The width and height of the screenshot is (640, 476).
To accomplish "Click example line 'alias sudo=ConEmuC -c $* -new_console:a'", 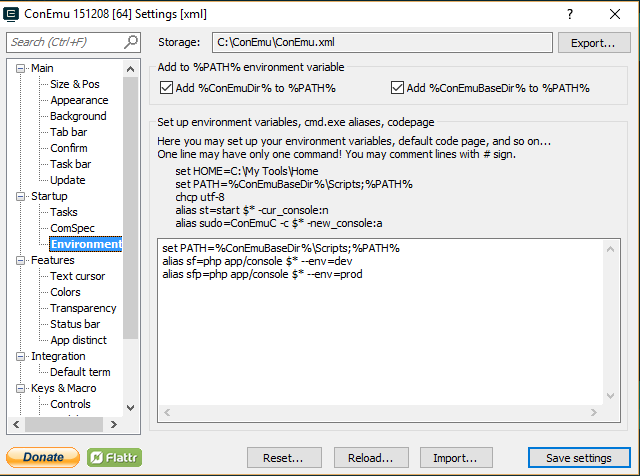I will coord(279,223).
